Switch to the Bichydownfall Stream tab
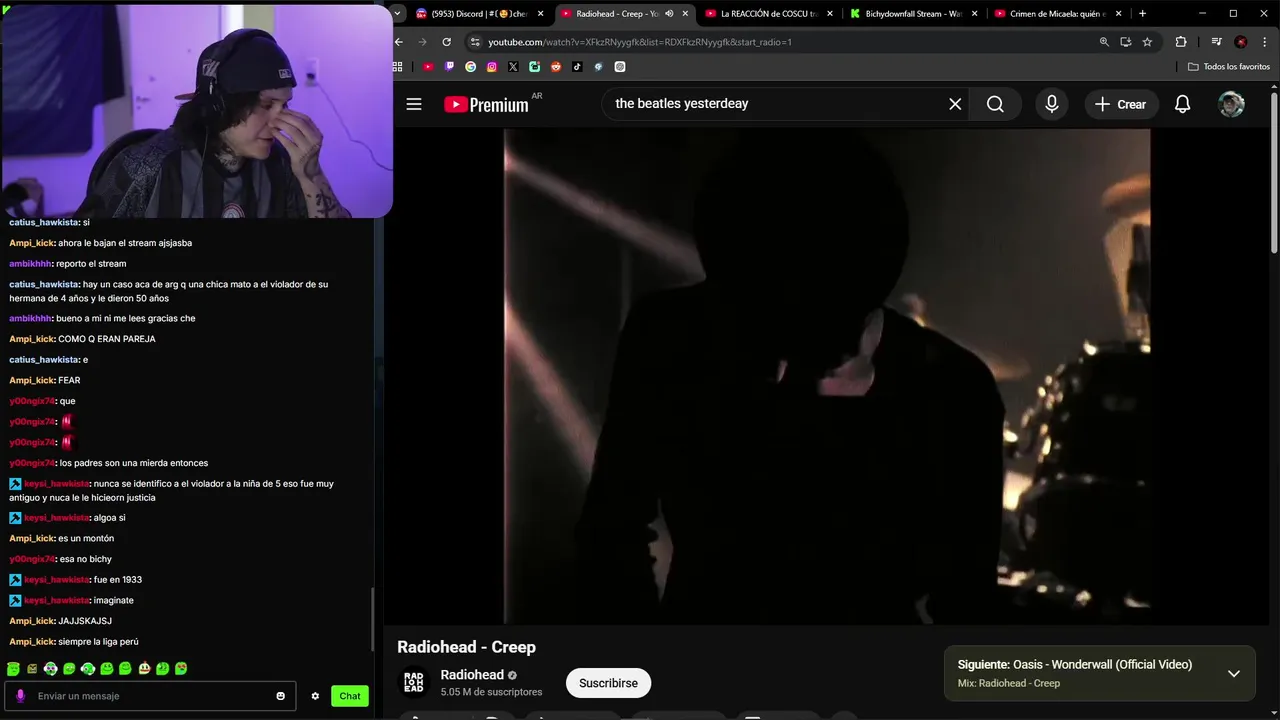This screenshot has height=720, width=1280. [x=915, y=14]
